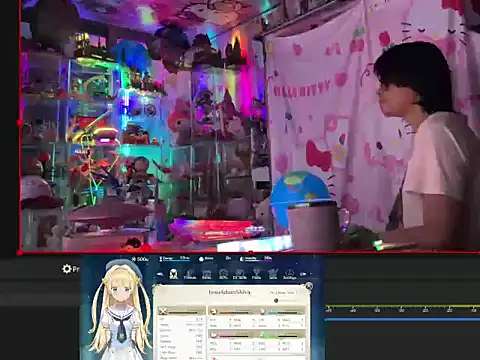Click the left arrow before the Stats tab

point(160,274)
